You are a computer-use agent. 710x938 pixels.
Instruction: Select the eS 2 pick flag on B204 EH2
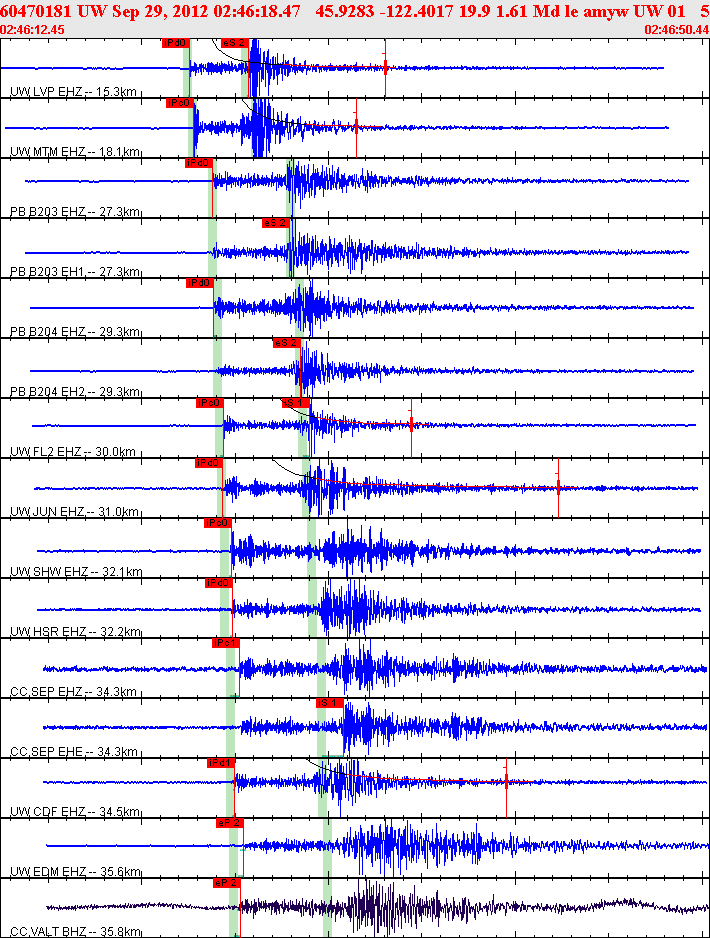pyautogui.click(x=287, y=343)
